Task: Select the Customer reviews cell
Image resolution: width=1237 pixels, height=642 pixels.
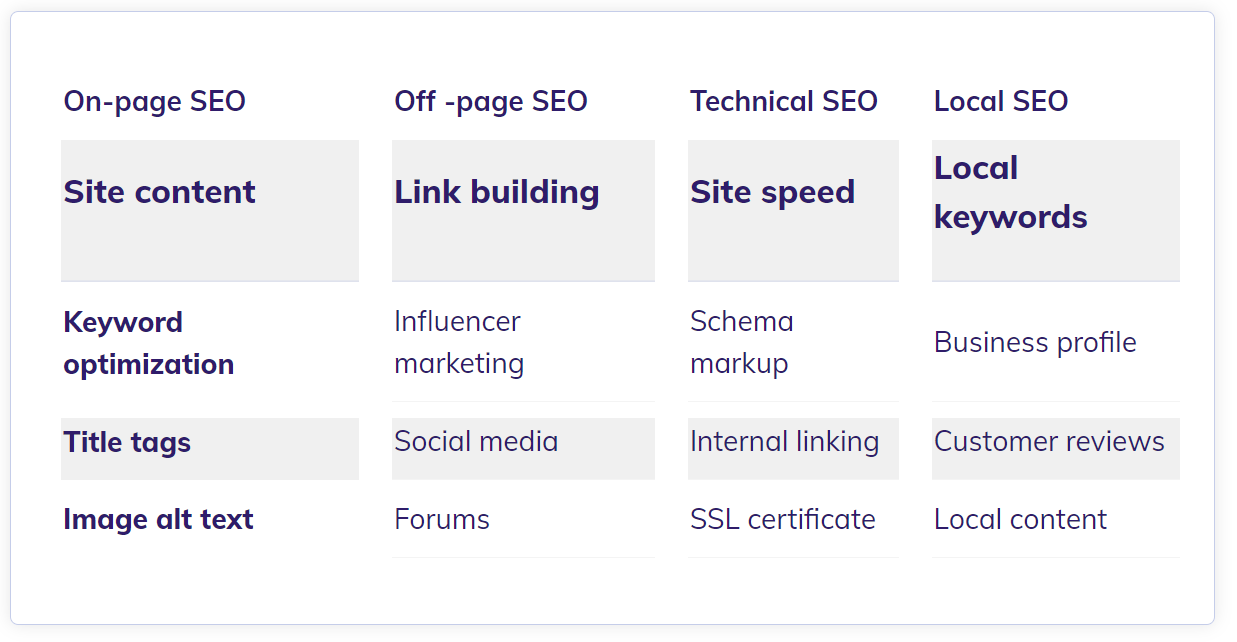Action: pyautogui.click(x=1056, y=449)
